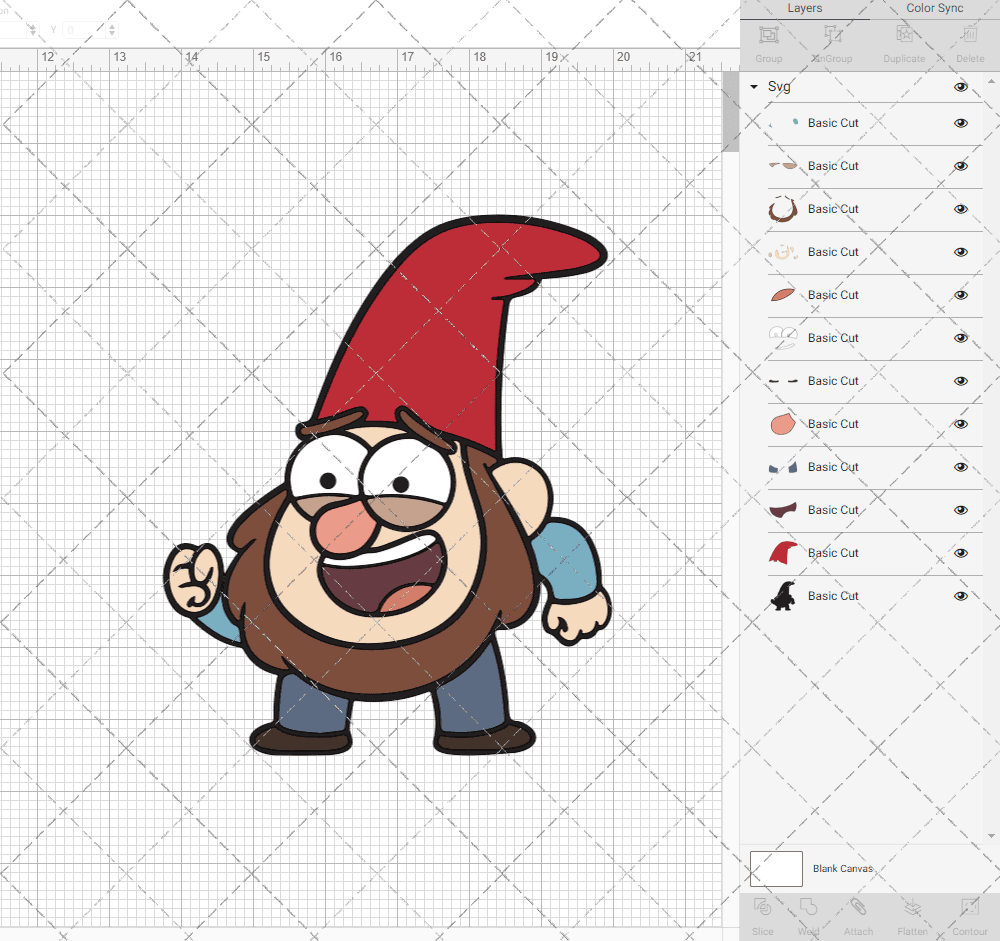The image size is (1000, 941).
Task: Switch to the Layers tab
Action: click(x=804, y=8)
